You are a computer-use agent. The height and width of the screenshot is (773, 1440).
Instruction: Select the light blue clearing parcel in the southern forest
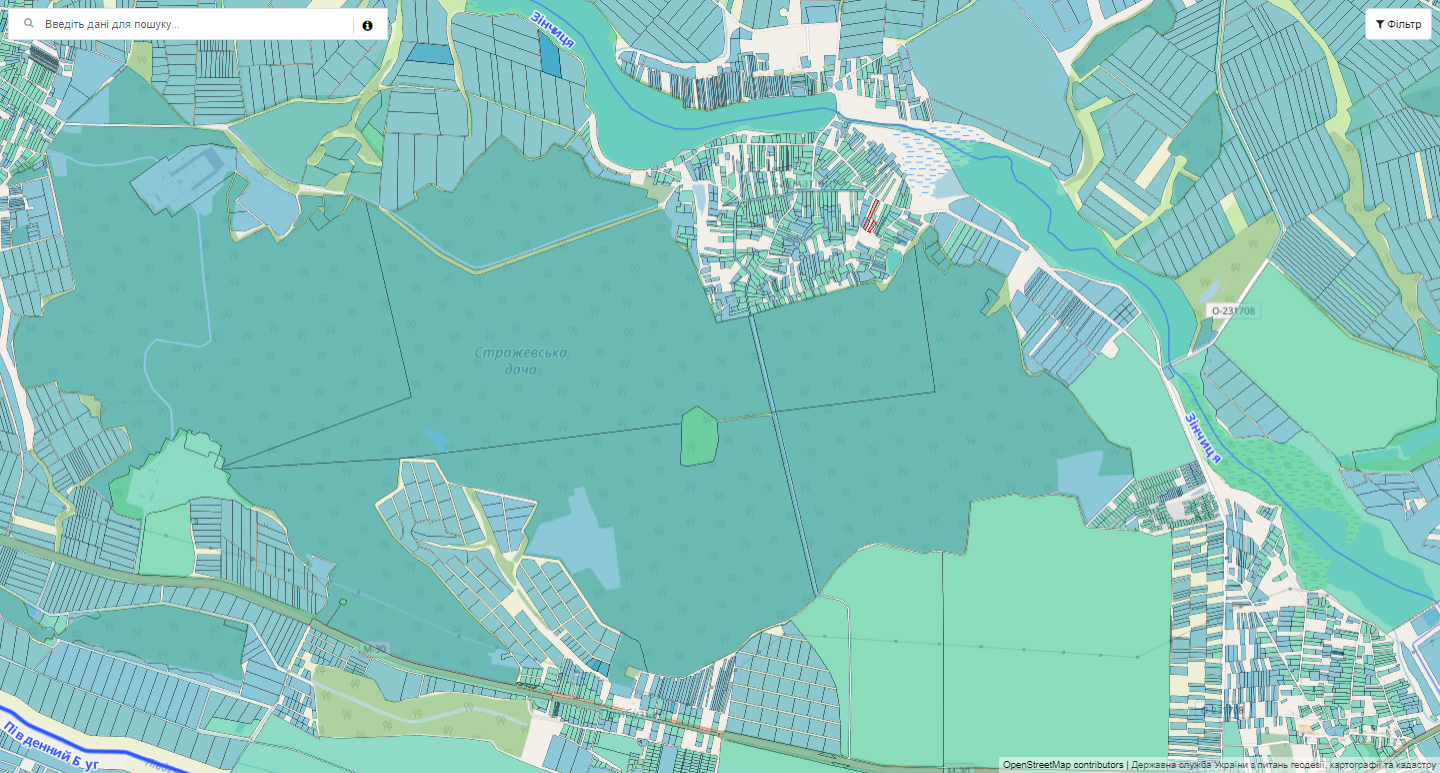tap(576, 538)
